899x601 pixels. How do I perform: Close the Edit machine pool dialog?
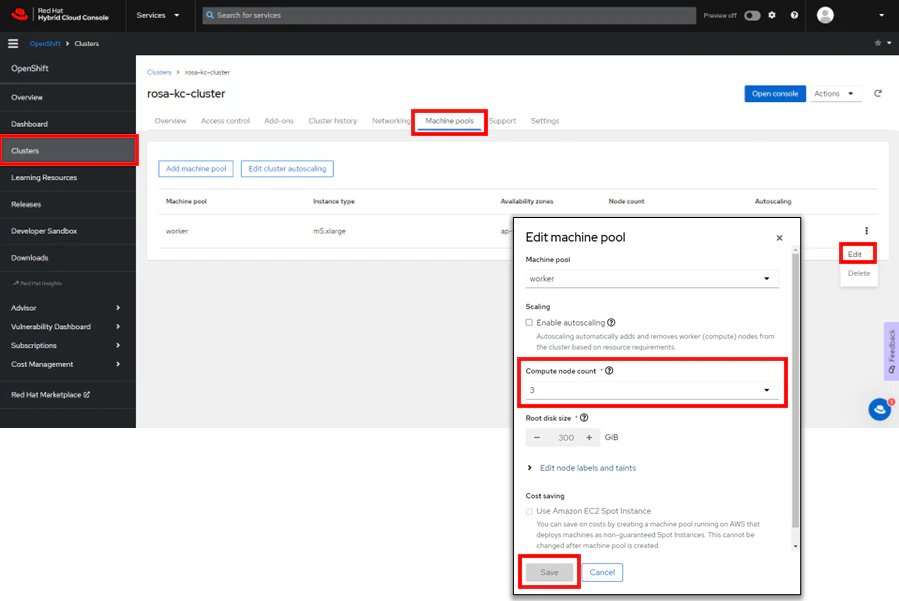pos(779,238)
